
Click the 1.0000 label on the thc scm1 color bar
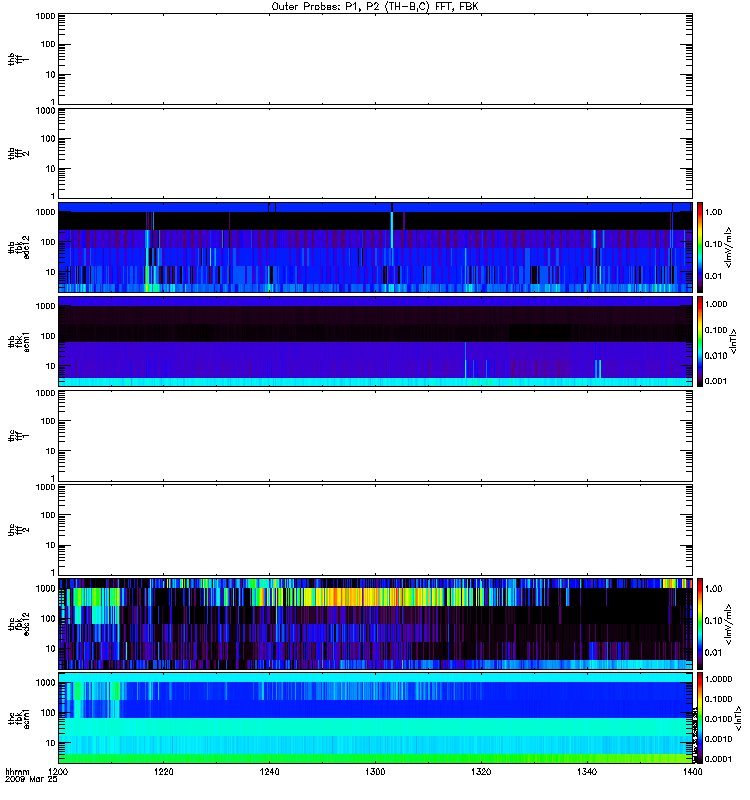click(718, 679)
